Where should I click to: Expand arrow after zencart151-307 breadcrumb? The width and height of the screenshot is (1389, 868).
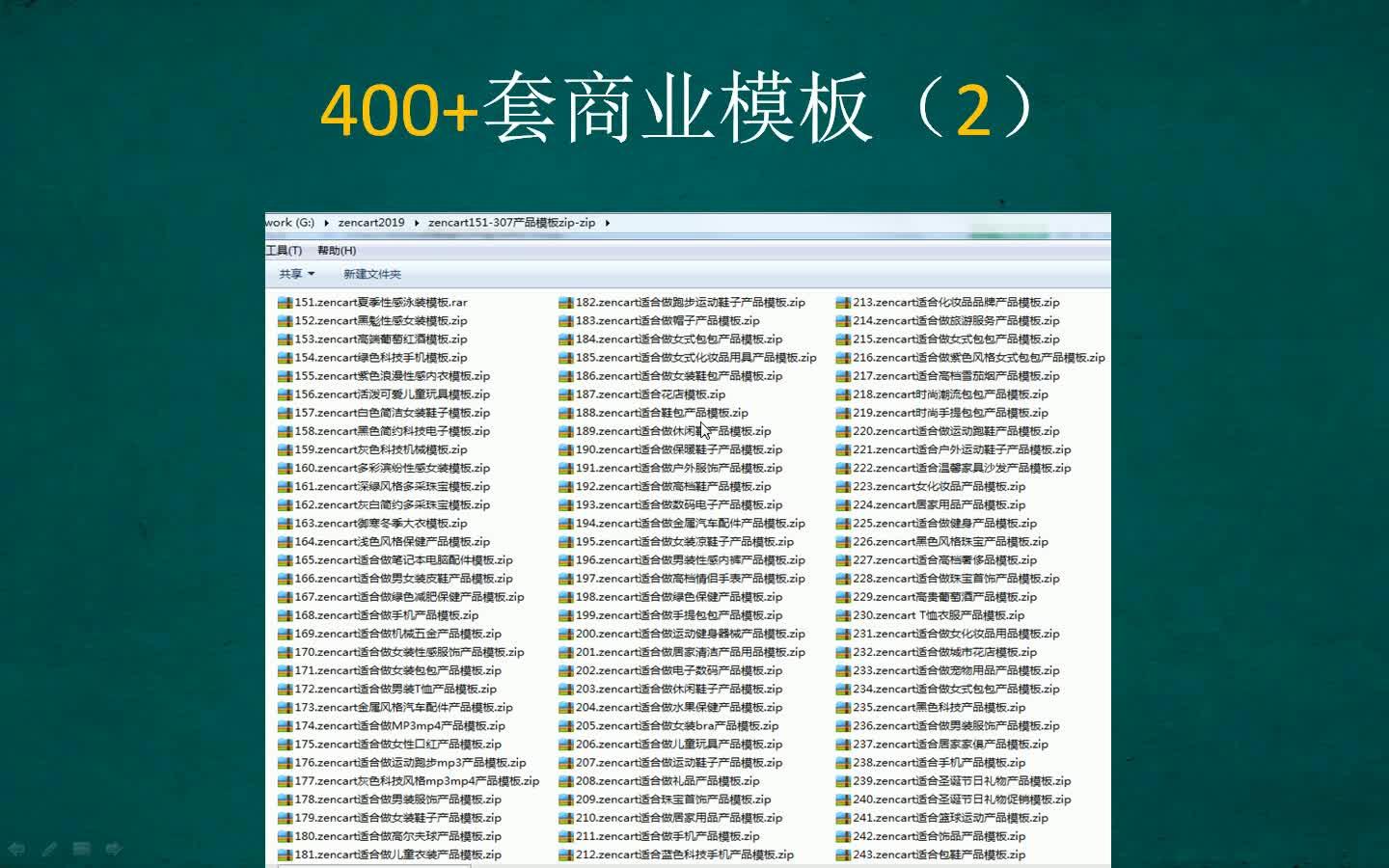[608, 223]
